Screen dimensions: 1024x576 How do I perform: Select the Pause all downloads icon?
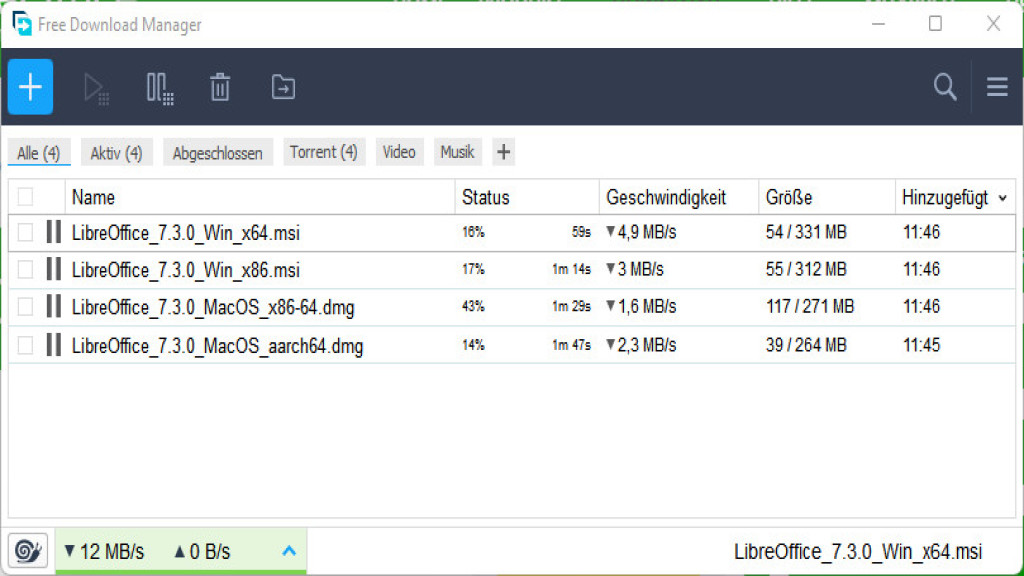(x=160, y=87)
